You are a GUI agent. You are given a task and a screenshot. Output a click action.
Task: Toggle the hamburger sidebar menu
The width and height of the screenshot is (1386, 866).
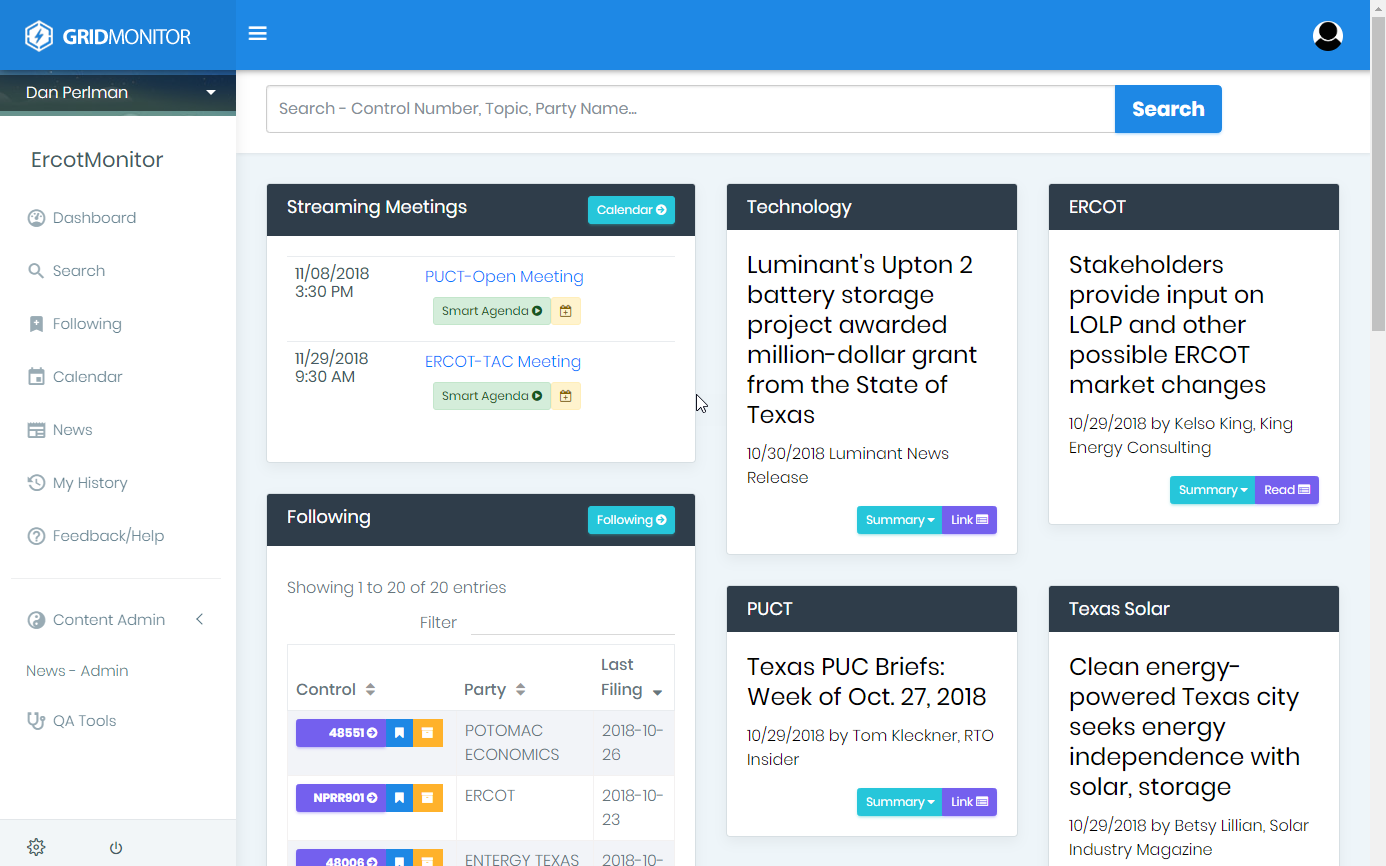click(258, 34)
